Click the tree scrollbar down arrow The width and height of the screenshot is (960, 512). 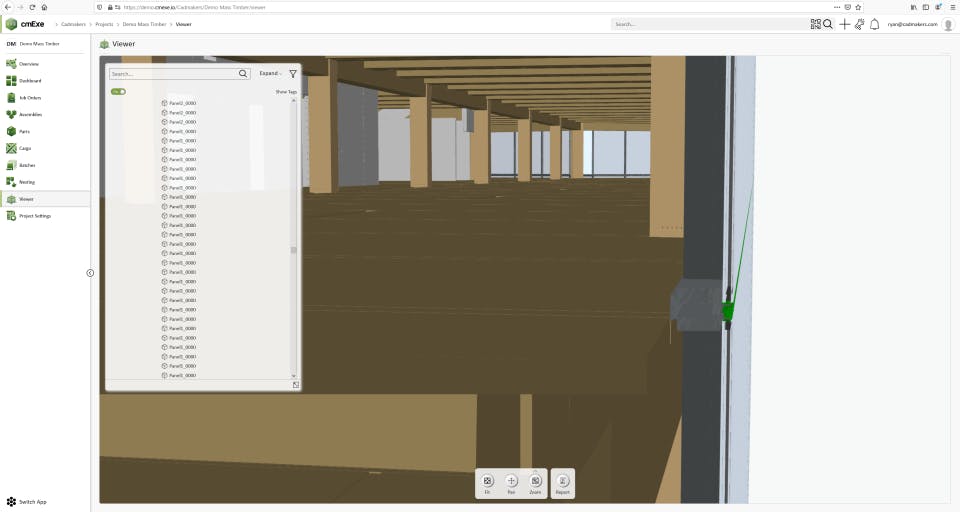point(293,375)
